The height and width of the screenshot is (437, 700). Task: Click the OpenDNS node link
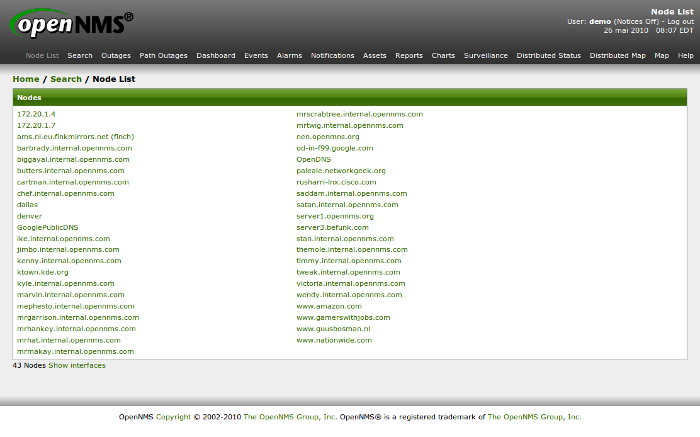coord(313,159)
